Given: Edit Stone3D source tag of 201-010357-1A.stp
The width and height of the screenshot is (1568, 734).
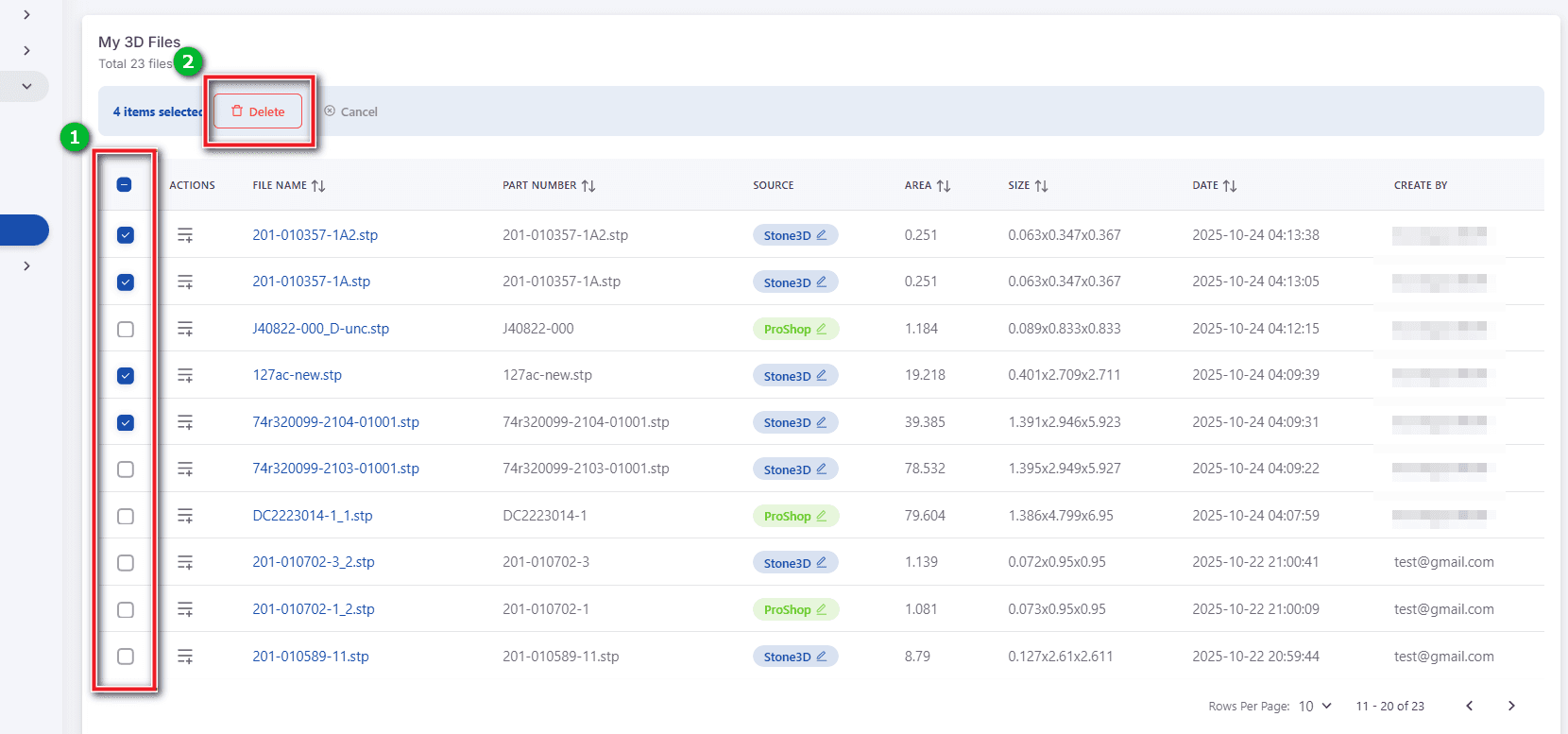Looking at the screenshot, I should point(822,282).
